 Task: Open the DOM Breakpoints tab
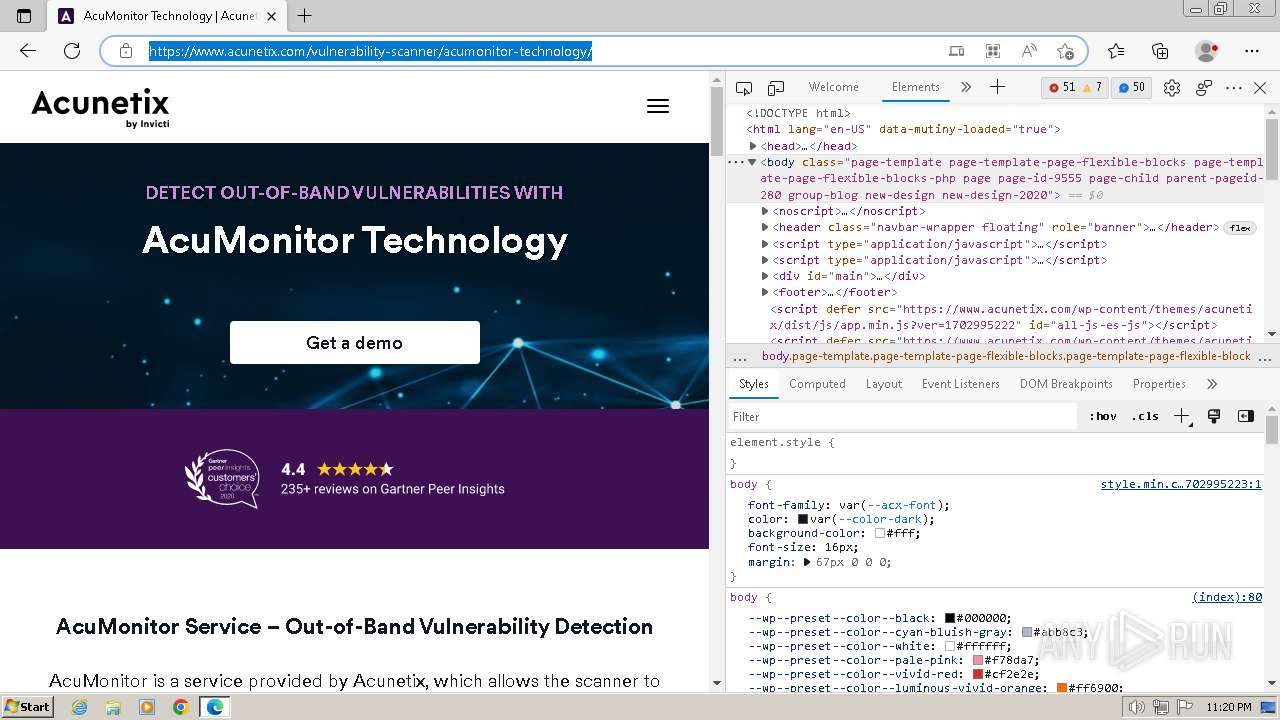(1066, 384)
